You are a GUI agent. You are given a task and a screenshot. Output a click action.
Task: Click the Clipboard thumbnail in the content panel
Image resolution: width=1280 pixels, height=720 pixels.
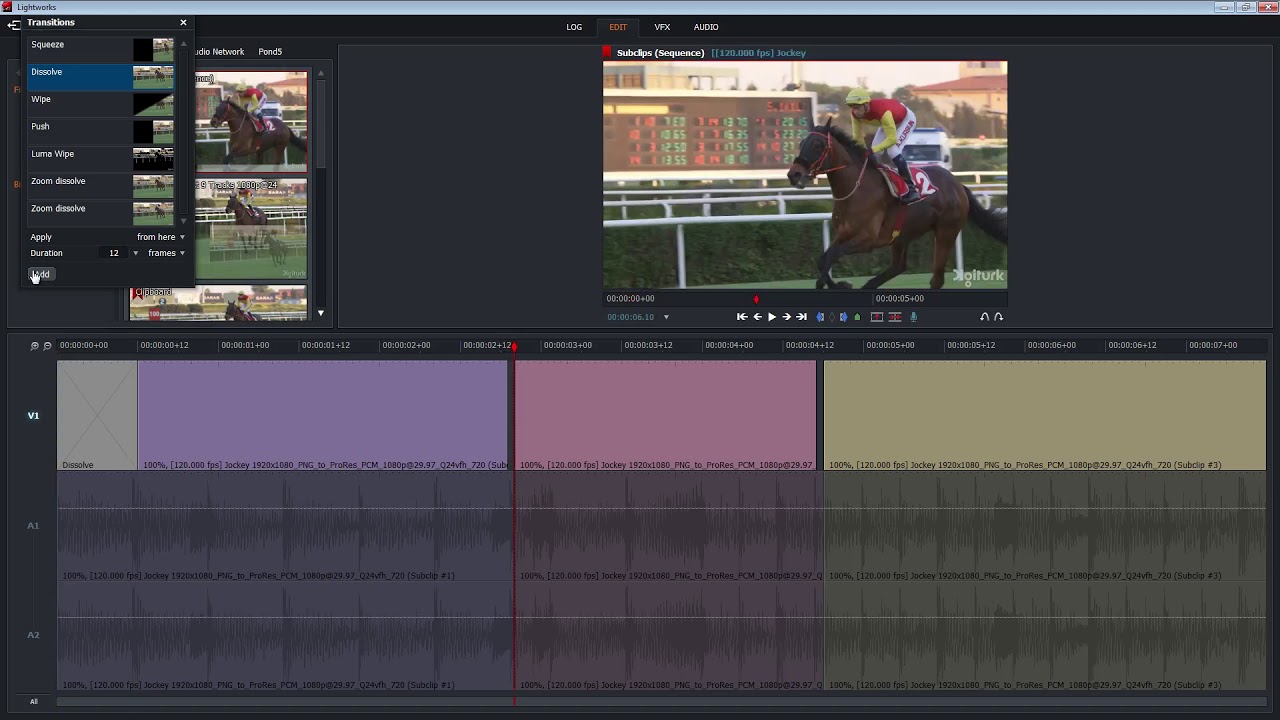(218, 303)
